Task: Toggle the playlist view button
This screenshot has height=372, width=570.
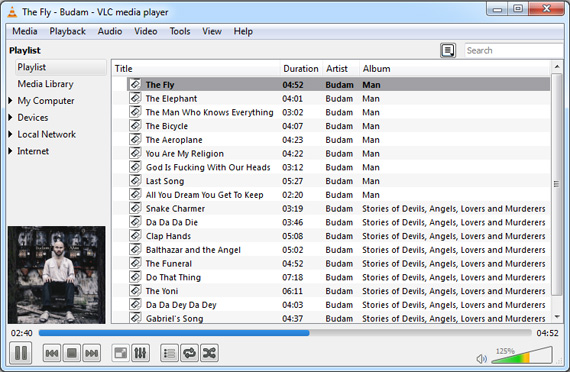Action: coord(169,353)
